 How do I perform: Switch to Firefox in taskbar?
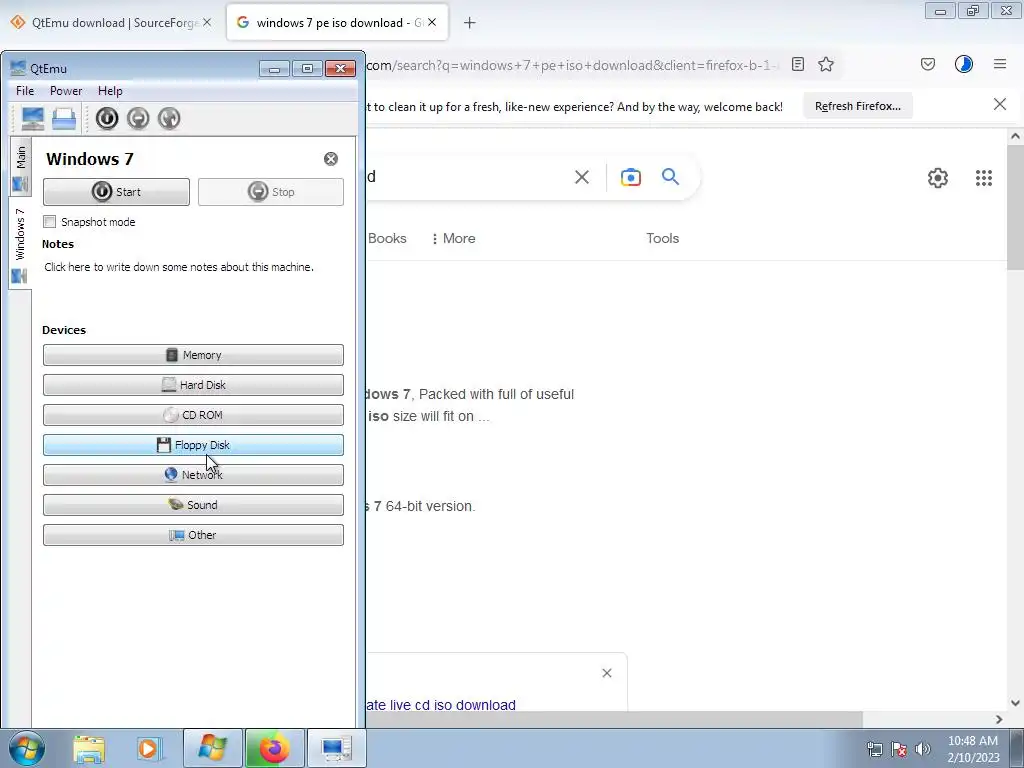[274, 748]
